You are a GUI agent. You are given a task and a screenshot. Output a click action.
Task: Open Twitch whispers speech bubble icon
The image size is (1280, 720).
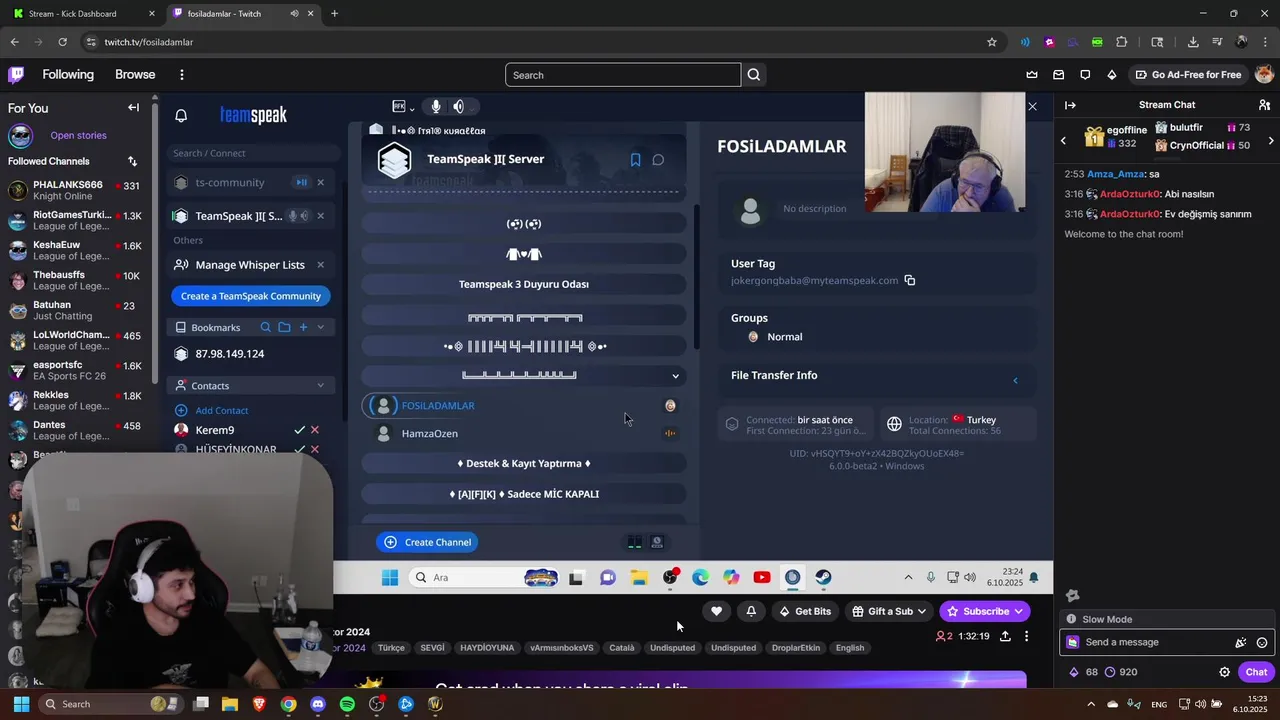click(x=1085, y=75)
